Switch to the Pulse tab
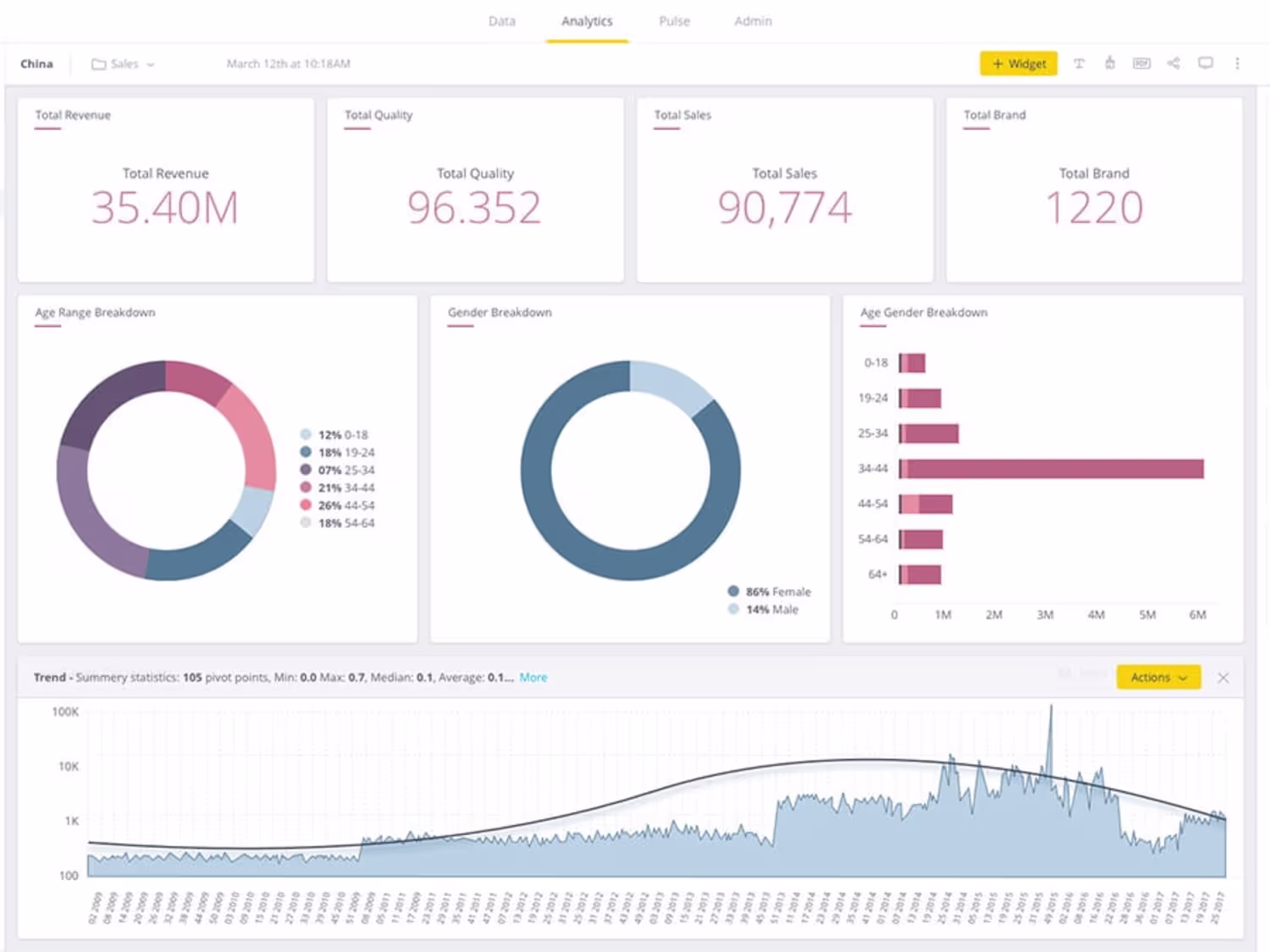 (674, 21)
